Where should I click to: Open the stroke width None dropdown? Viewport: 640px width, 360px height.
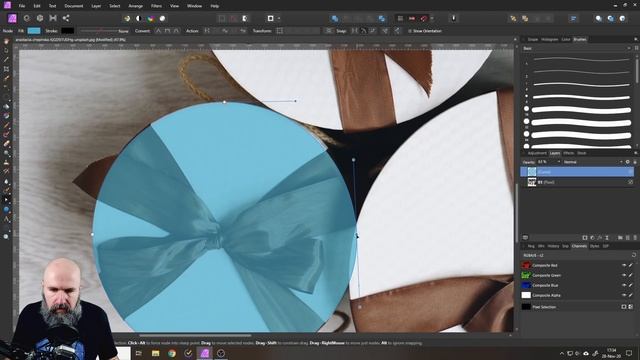click(x=123, y=31)
